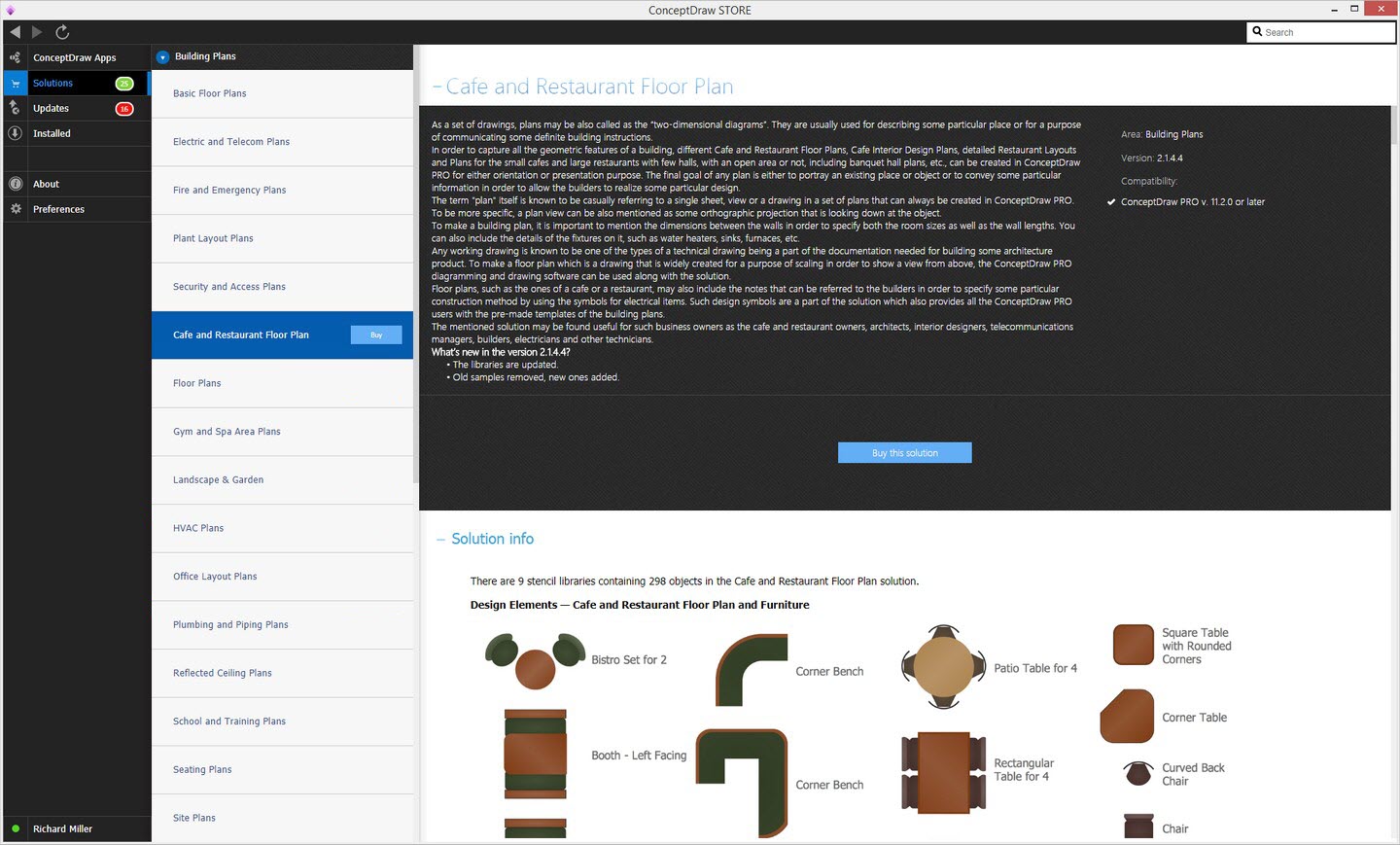Viewport: 1400px width, 845px height.
Task: Click the Search input field
Action: pyautogui.click(x=1320, y=32)
